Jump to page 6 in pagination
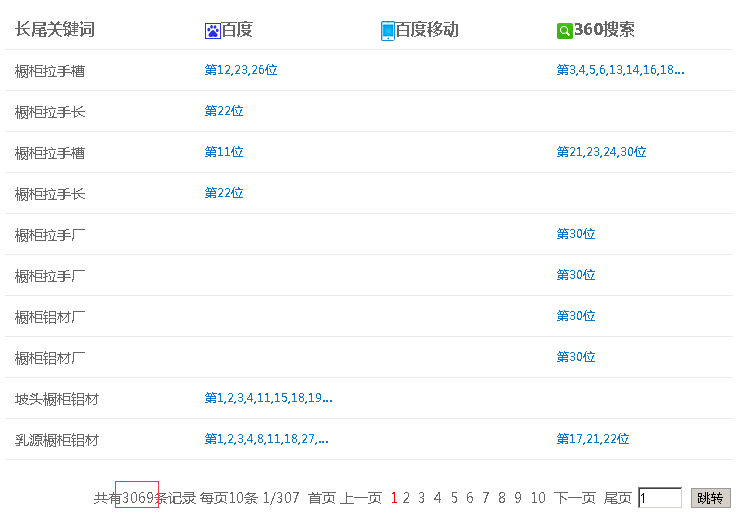This screenshot has width=742, height=525. tap(470, 498)
